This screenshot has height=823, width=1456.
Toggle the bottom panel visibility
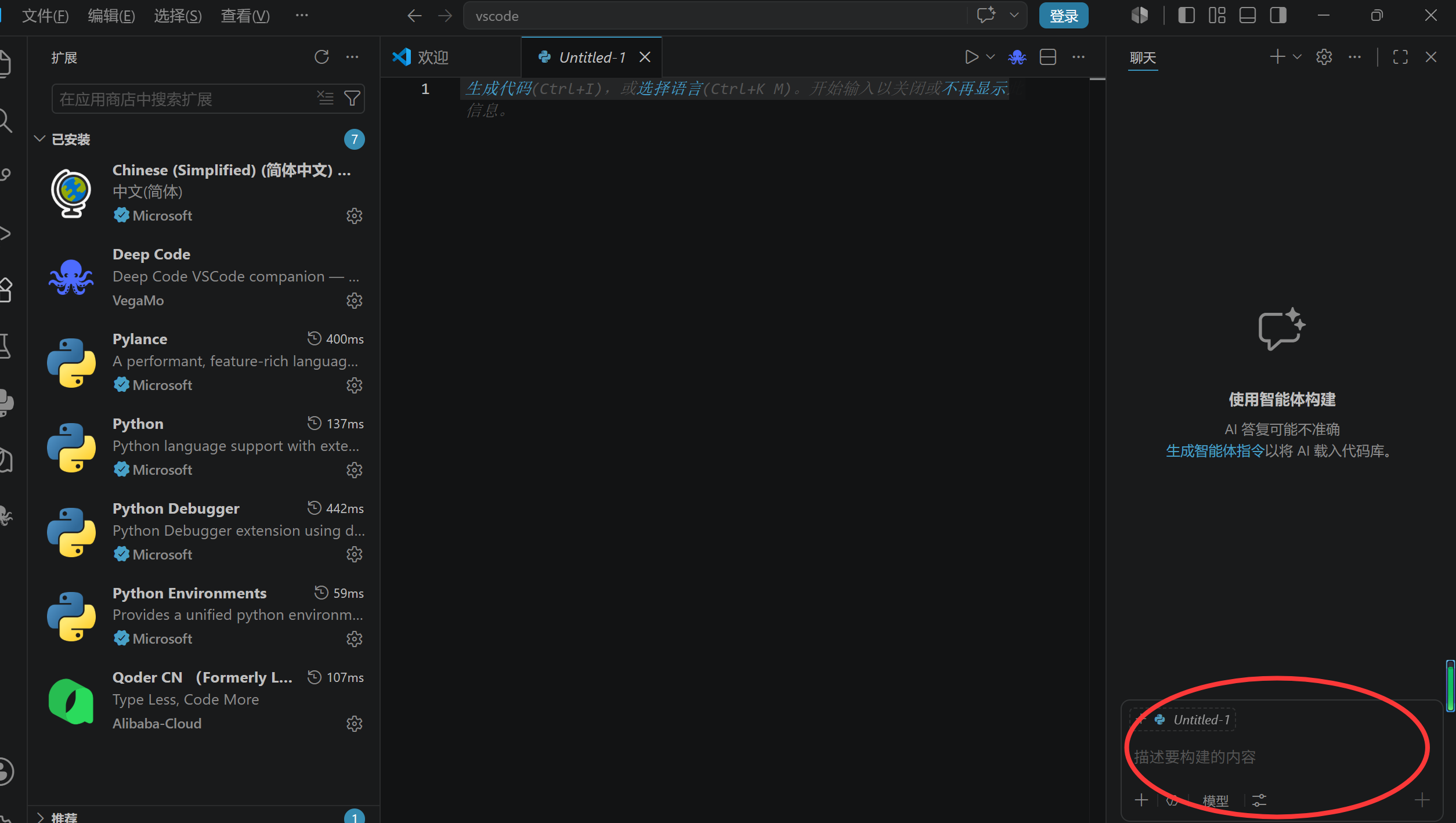(x=1248, y=16)
